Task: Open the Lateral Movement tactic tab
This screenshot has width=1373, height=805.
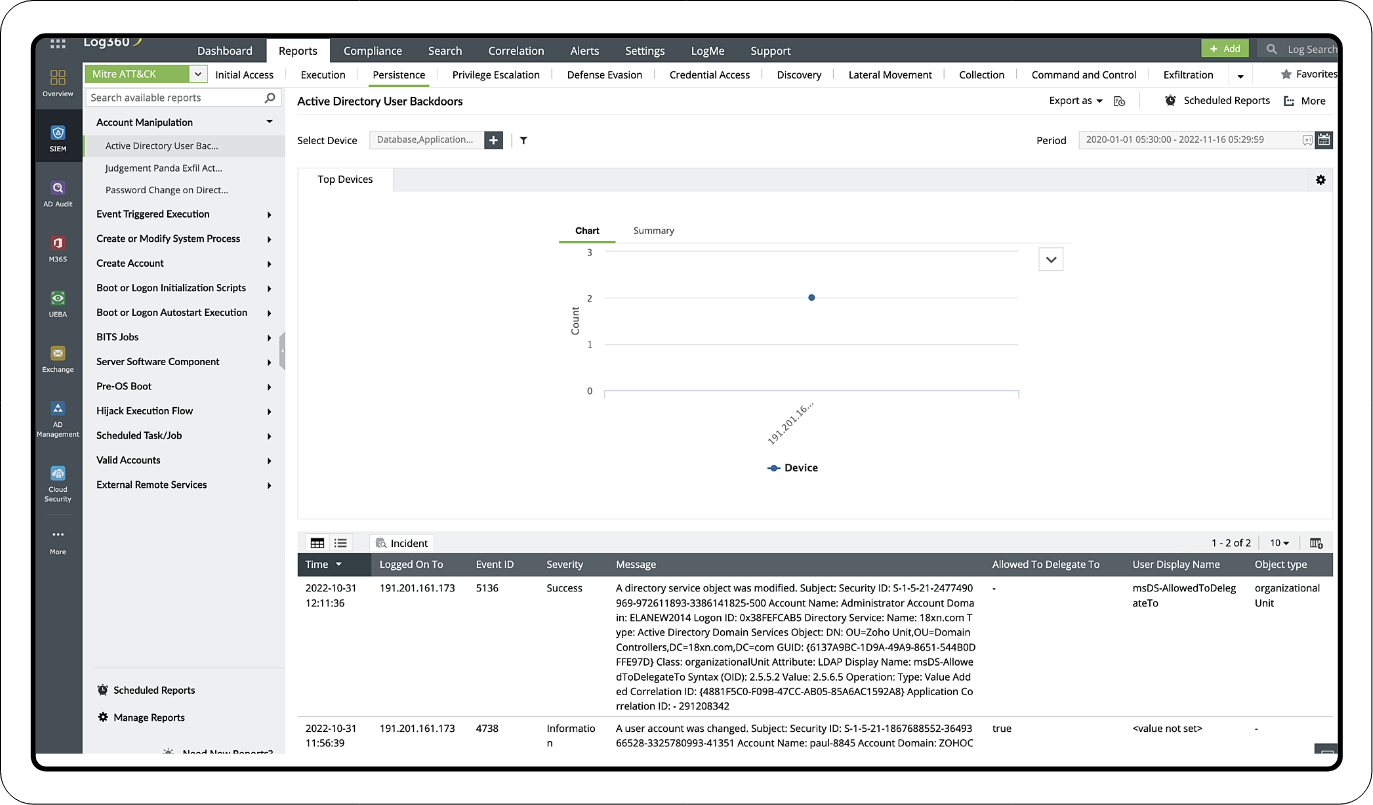Action: (x=890, y=75)
